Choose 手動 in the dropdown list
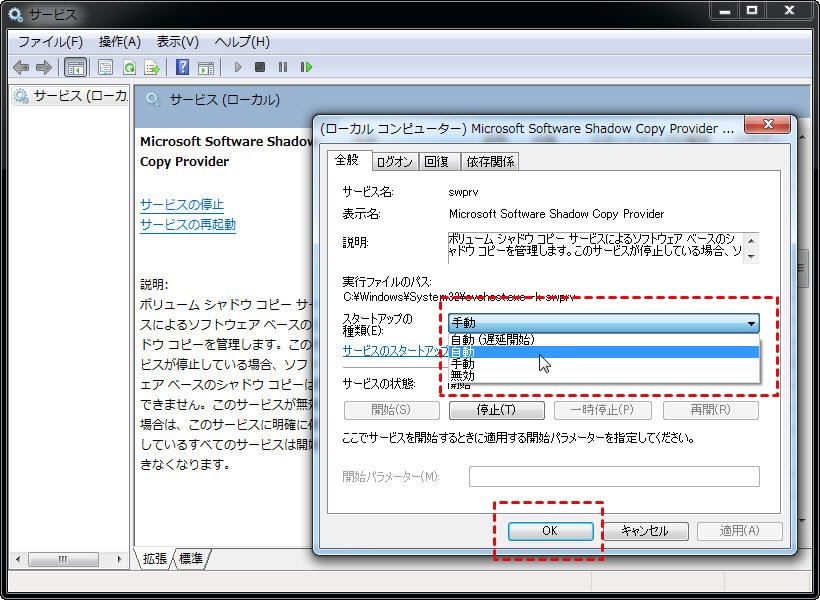Viewport: 820px width, 600px height. click(x=604, y=364)
